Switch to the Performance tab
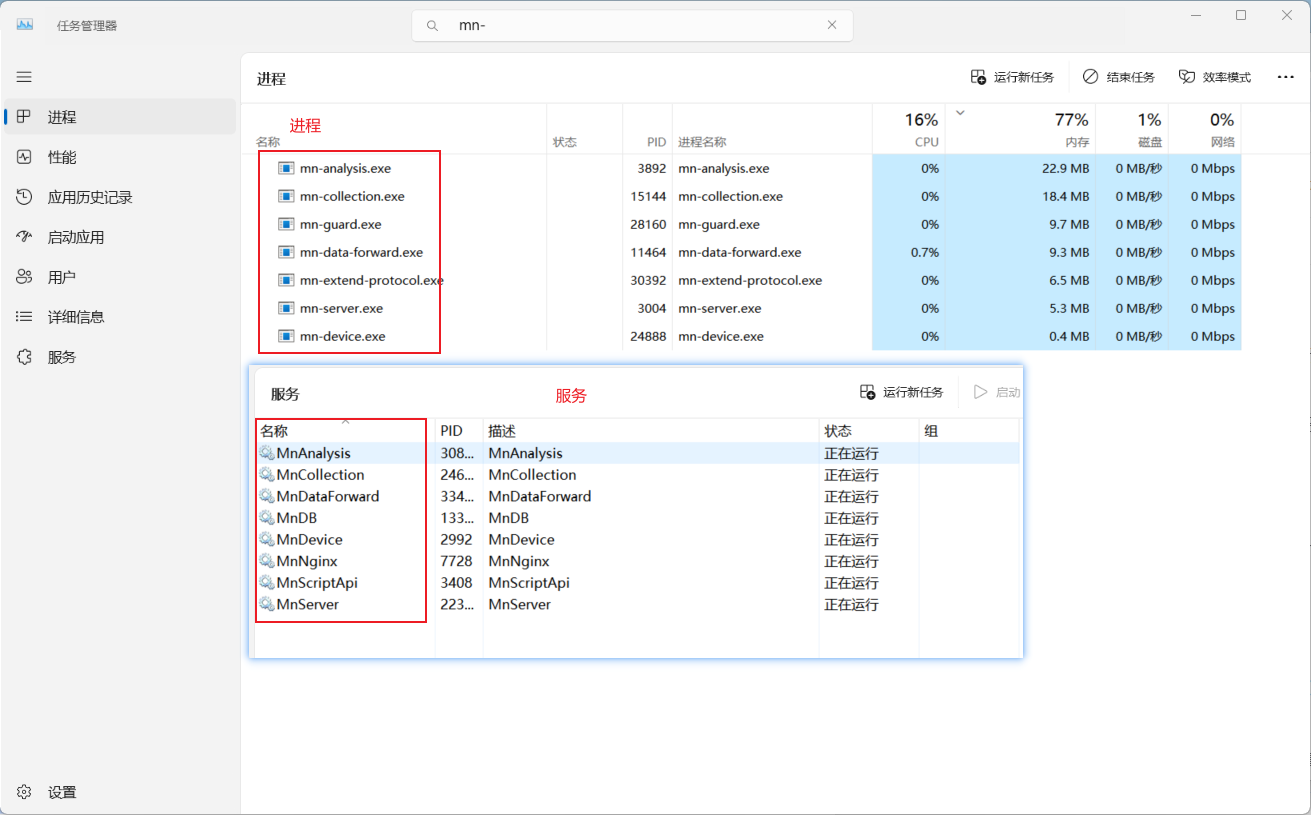The height and width of the screenshot is (815, 1311). tap(61, 157)
